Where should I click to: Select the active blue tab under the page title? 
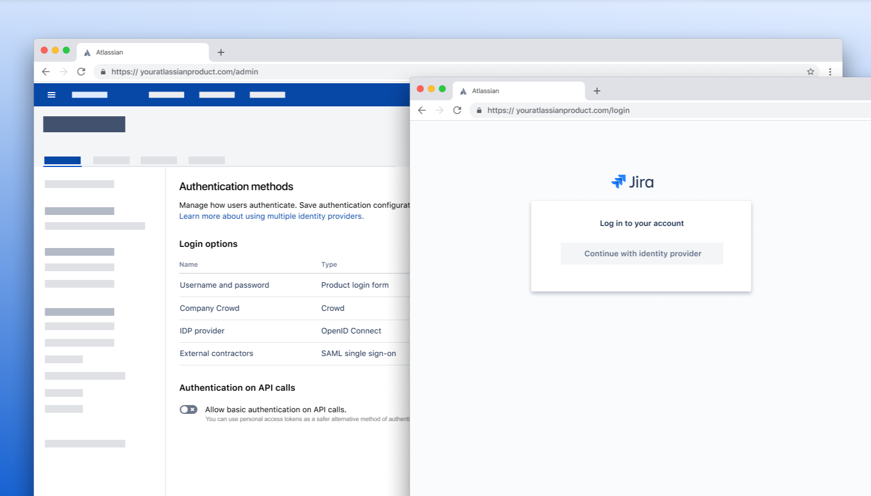click(62, 161)
